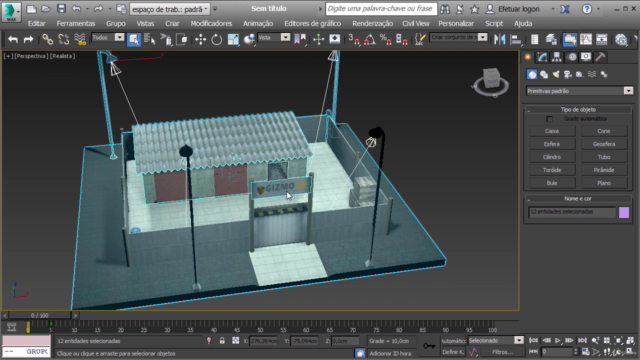The width and height of the screenshot is (640, 360).
Task: Expand the named selection set dropdown
Action: tap(482, 38)
